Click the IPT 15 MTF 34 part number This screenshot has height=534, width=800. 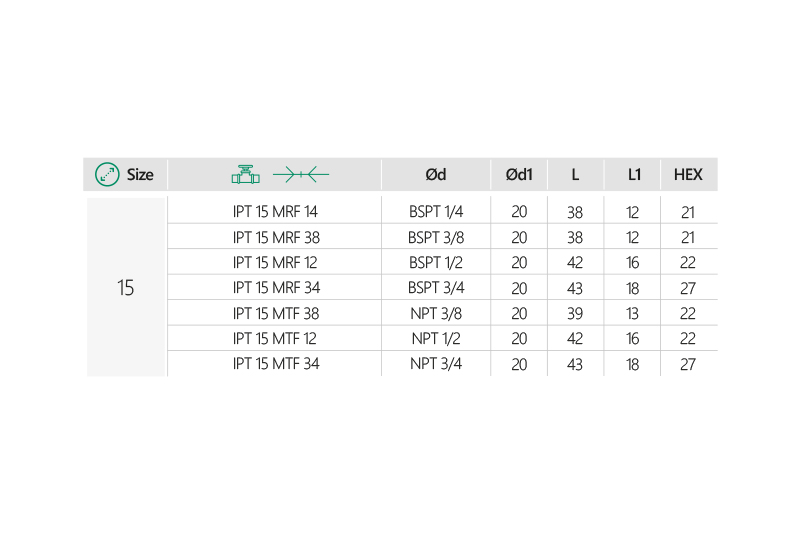coord(275,364)
